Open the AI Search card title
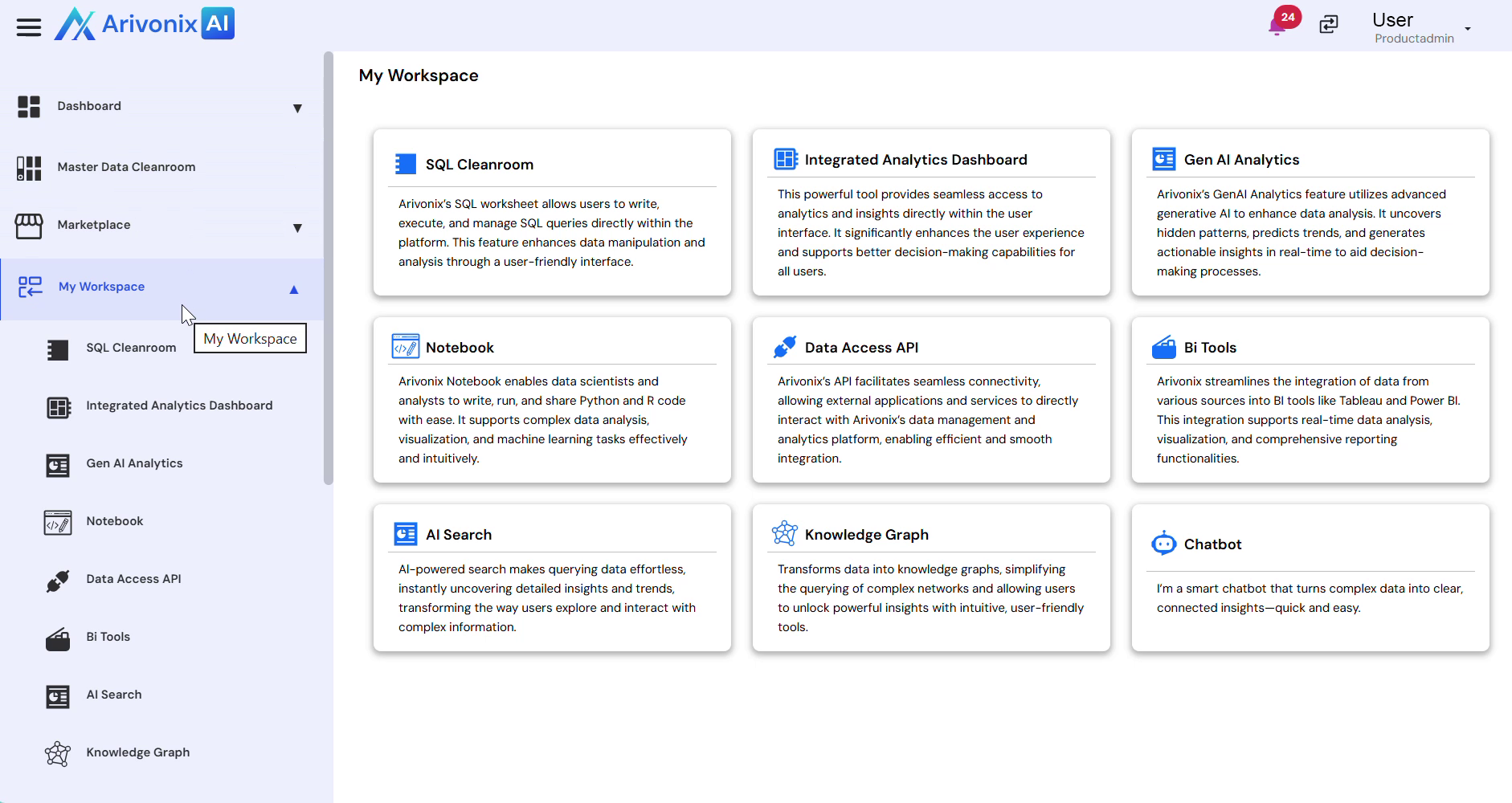 click(459, 535)
